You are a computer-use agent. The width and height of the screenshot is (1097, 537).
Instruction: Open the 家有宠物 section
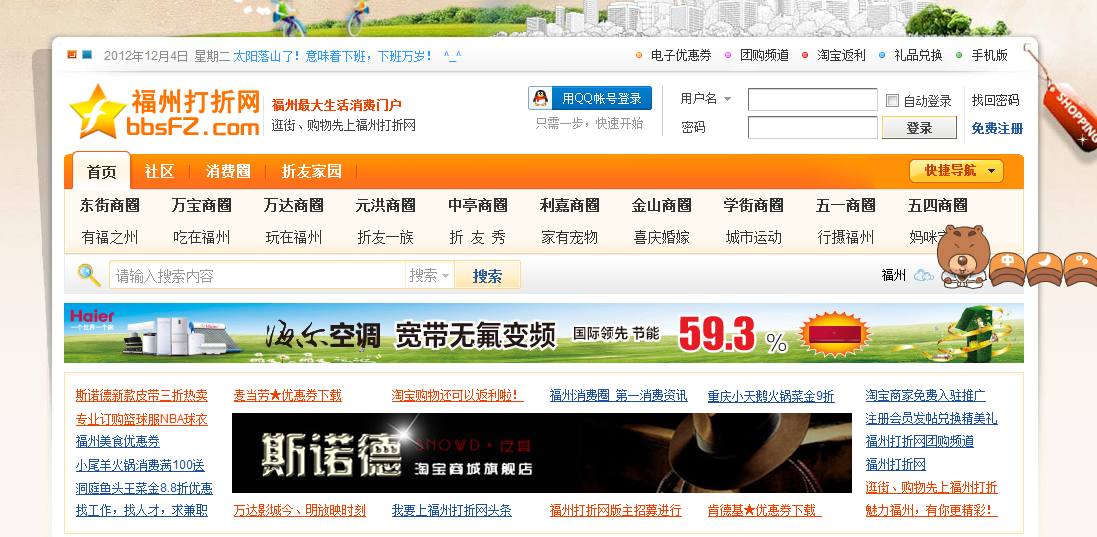point(569,238)
